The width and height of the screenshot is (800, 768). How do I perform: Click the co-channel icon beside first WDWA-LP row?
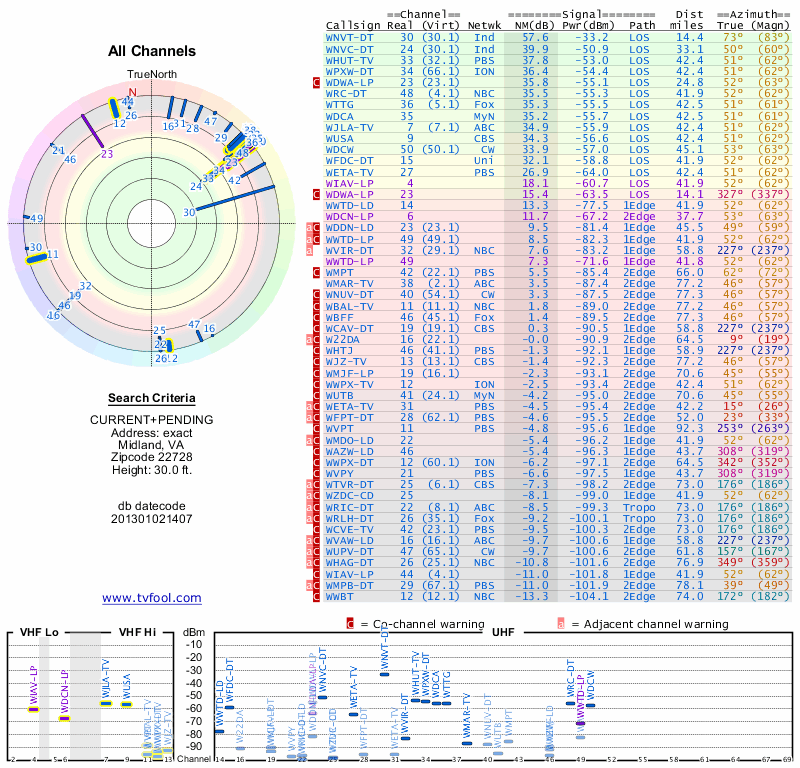316,83
